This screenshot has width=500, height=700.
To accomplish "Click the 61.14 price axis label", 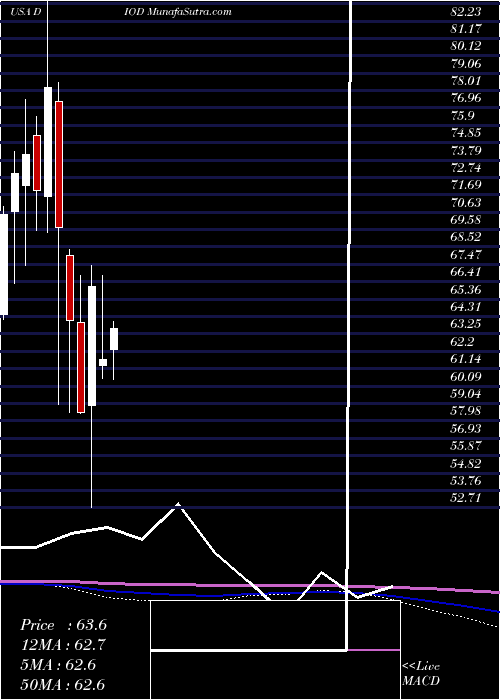I will point(465,359).
